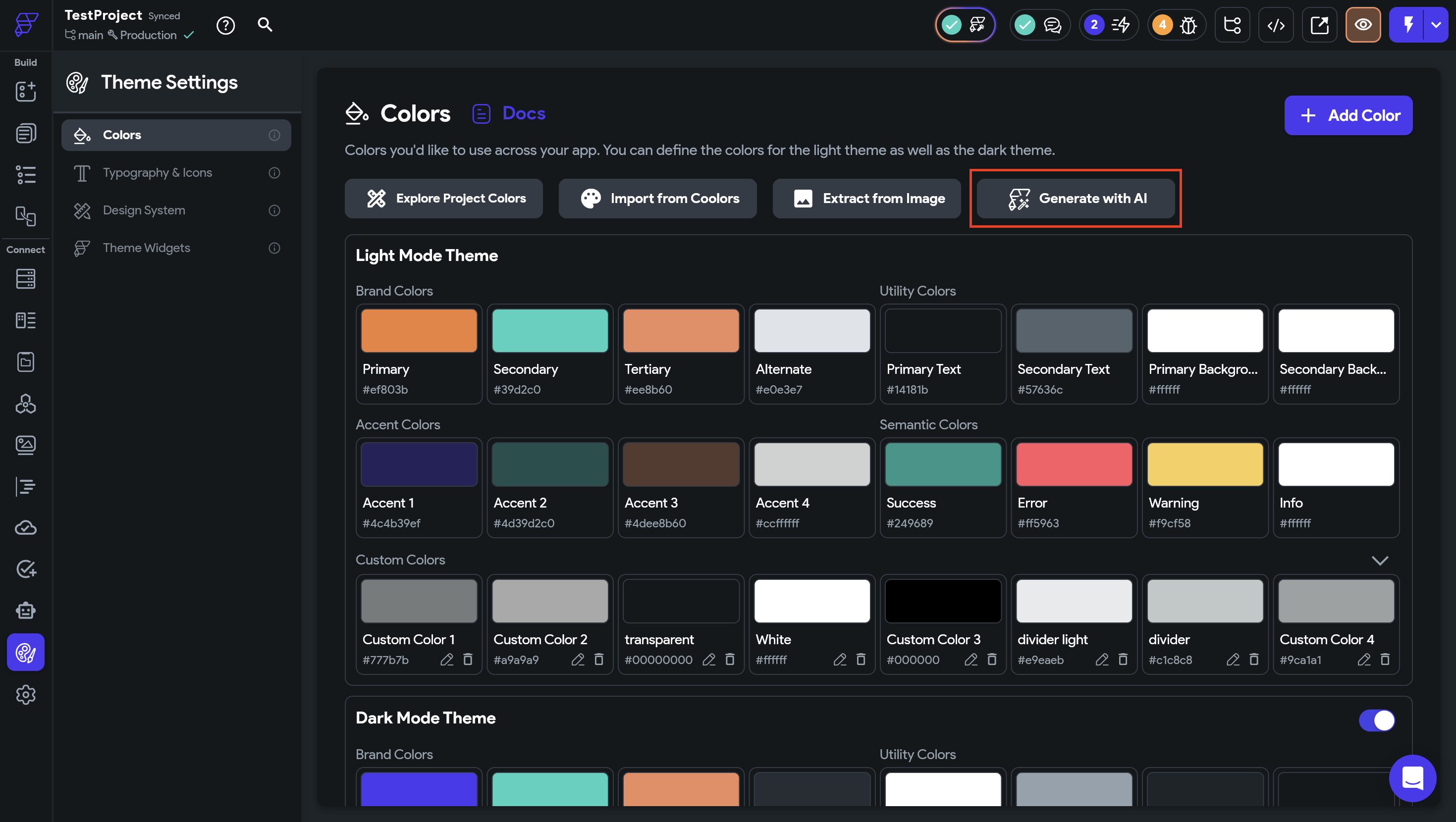Open the Widget Tree list icon
Viewport: 1456px width, 822px height.
[x=25, y=175]
